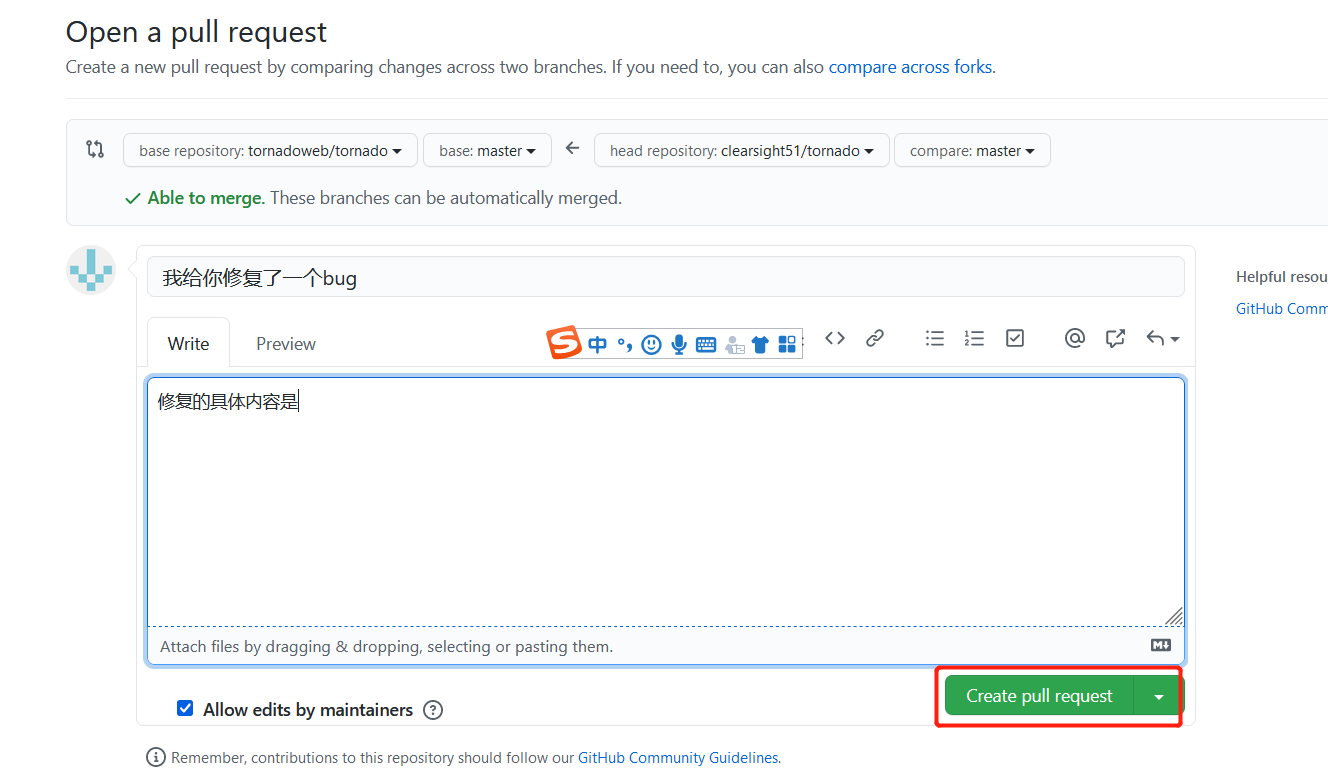Click in the description text area
The height and width of the screenshot is (770, 1328).
point(666,502)
